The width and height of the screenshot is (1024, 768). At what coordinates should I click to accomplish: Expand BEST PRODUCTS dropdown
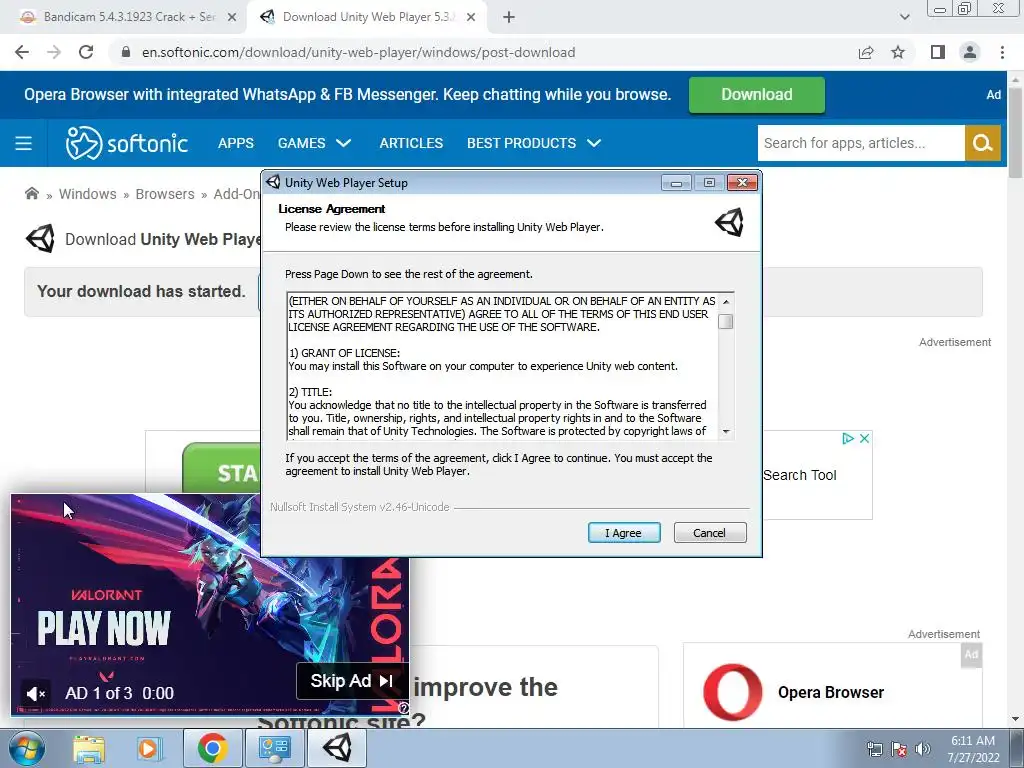tap(534, 143)
